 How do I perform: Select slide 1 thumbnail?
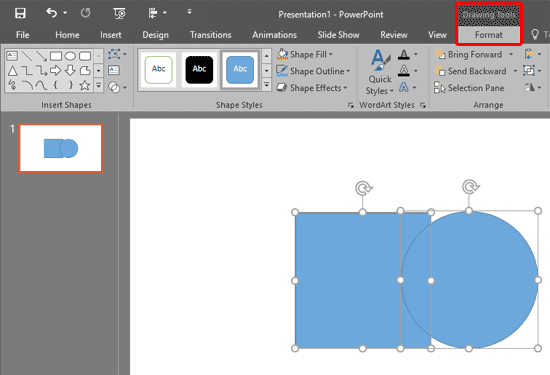point(61,148)
